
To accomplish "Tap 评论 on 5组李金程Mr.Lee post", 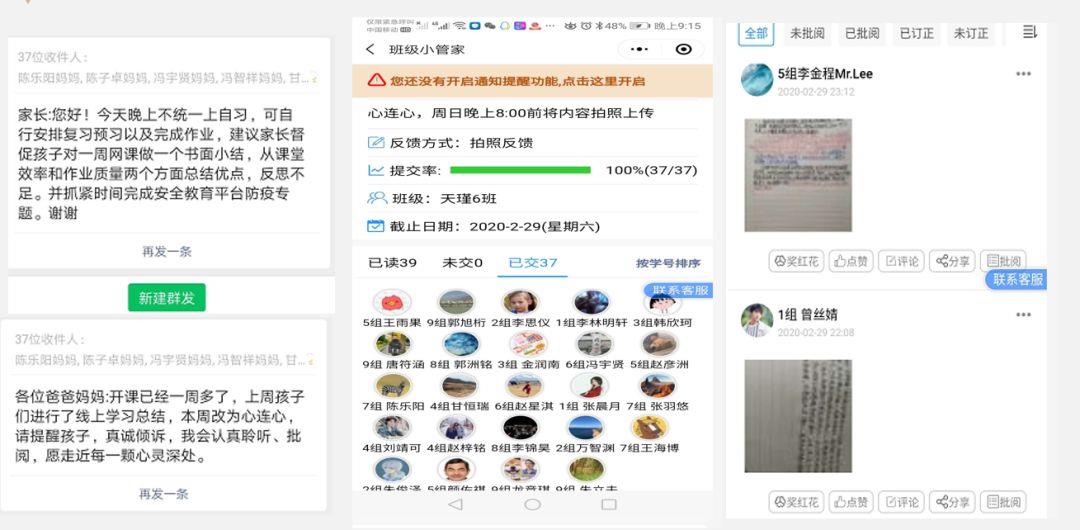I will [902, 261].
